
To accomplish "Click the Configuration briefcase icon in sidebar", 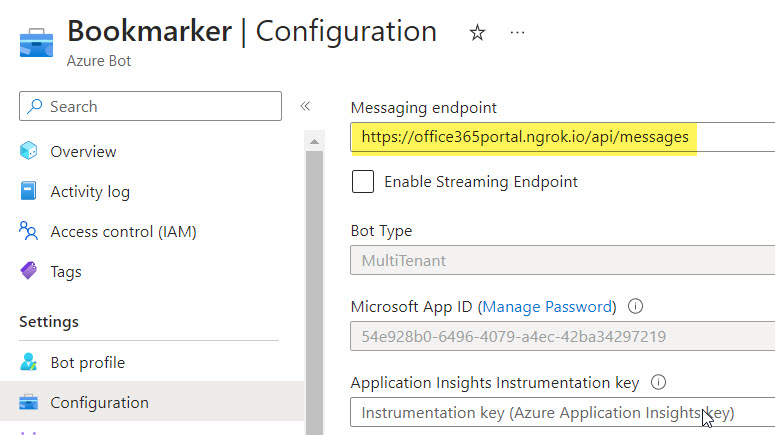I will click(28, 402).
